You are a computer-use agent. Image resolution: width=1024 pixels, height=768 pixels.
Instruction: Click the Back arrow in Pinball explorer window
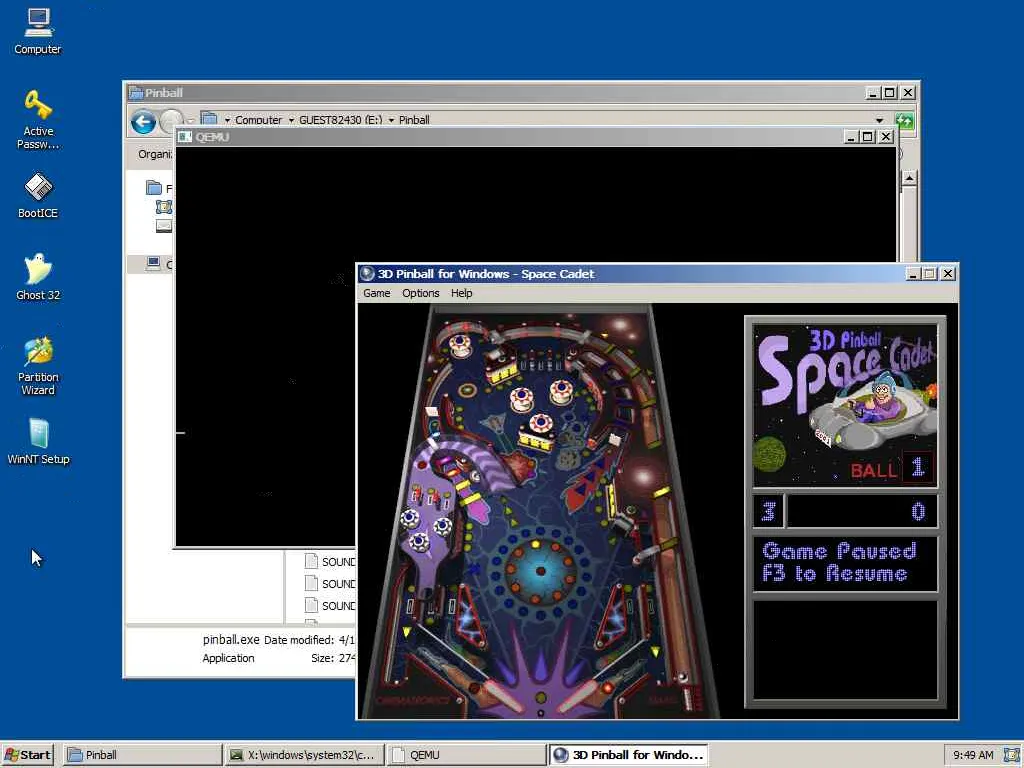pyautogui.click(x=144, y=122)
